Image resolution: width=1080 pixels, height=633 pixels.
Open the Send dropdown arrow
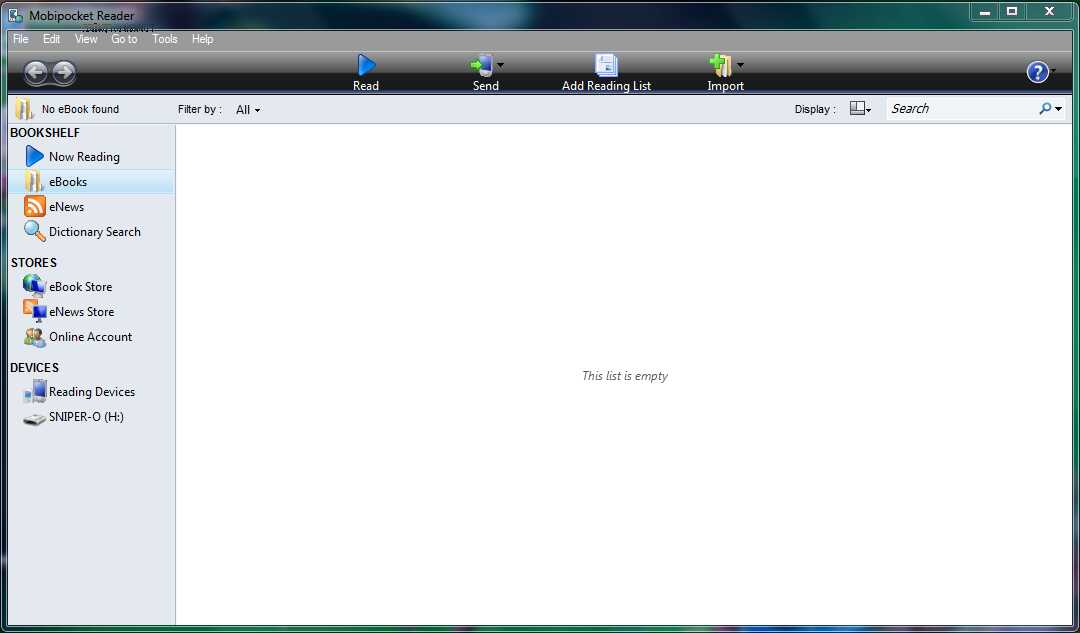click(x=501, y=65)
